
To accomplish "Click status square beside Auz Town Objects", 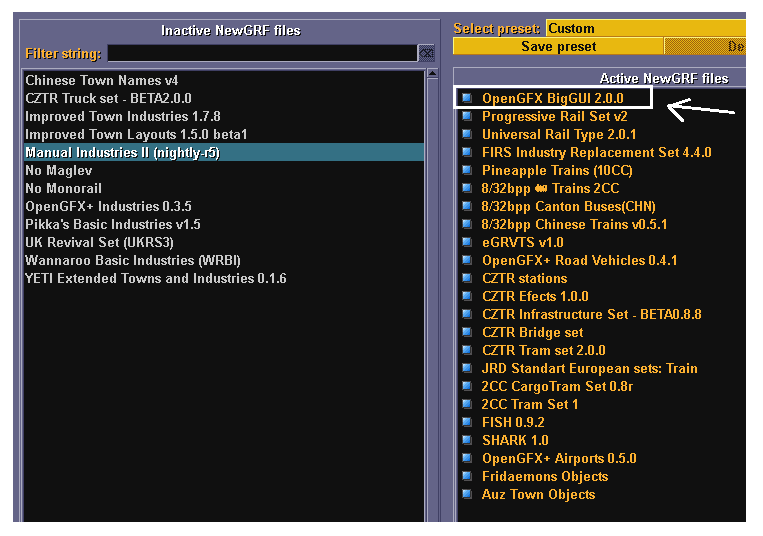I will (x=467, y=494).
